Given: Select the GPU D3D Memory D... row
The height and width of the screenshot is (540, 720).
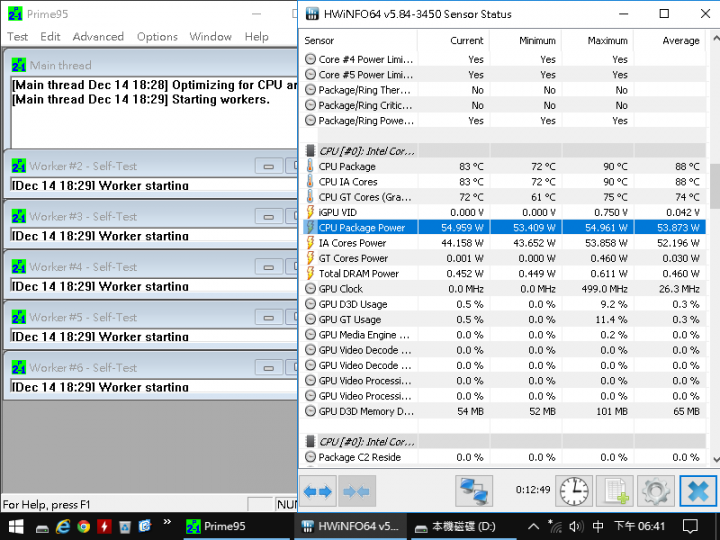Looking at the screenshot, I should click(504, 411).
